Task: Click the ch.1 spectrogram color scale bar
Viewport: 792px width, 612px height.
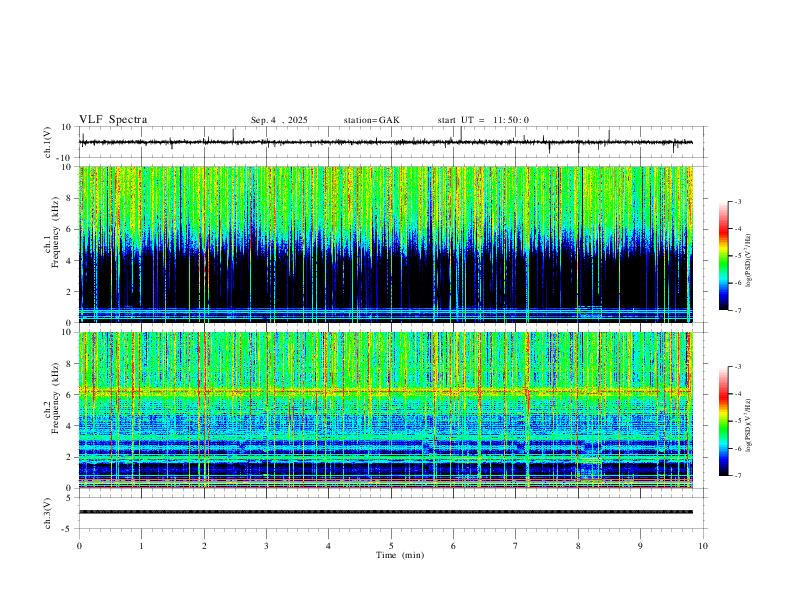Action: tap(723, 256)
